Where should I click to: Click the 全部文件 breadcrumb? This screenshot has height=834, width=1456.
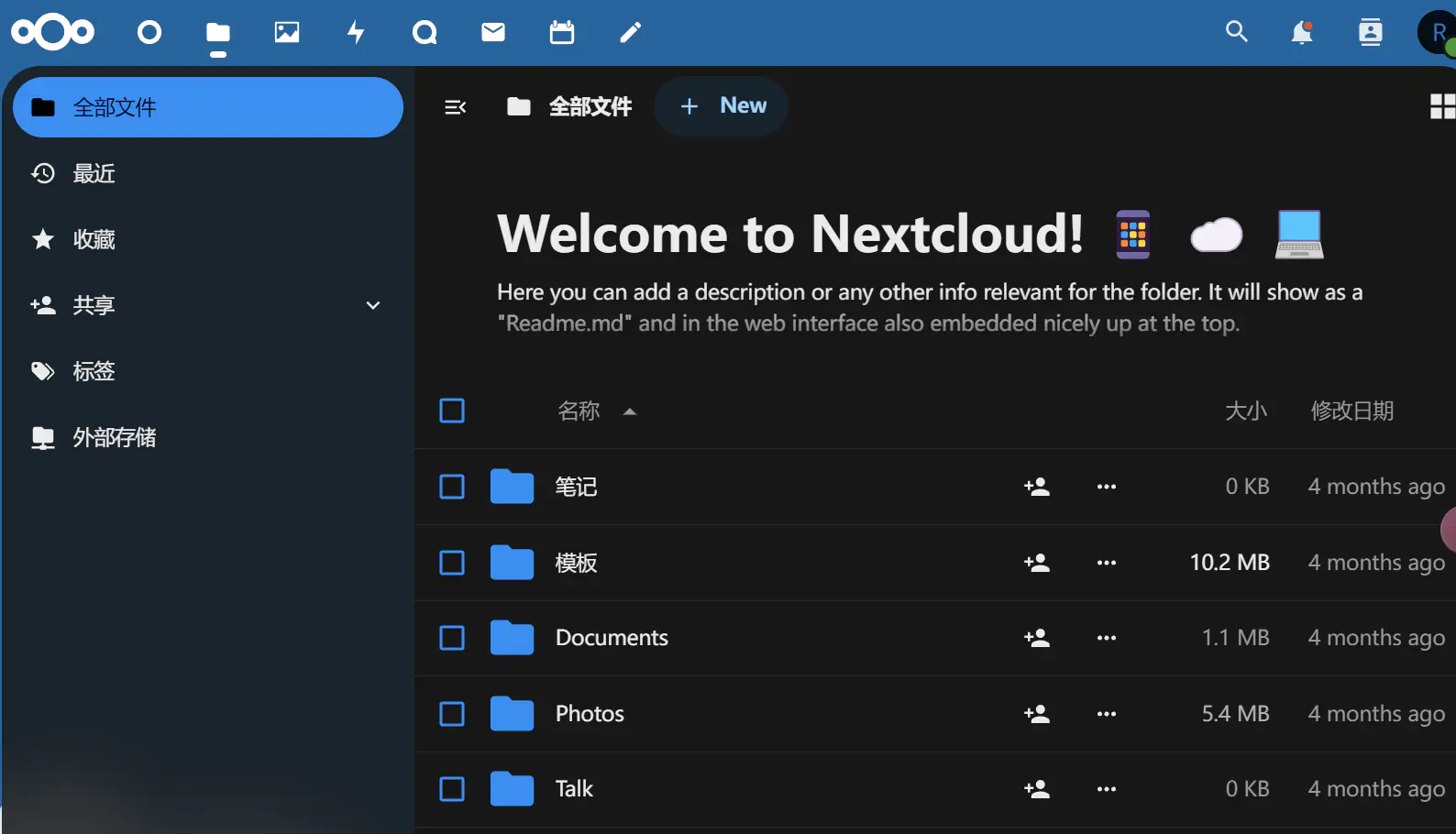569,107
